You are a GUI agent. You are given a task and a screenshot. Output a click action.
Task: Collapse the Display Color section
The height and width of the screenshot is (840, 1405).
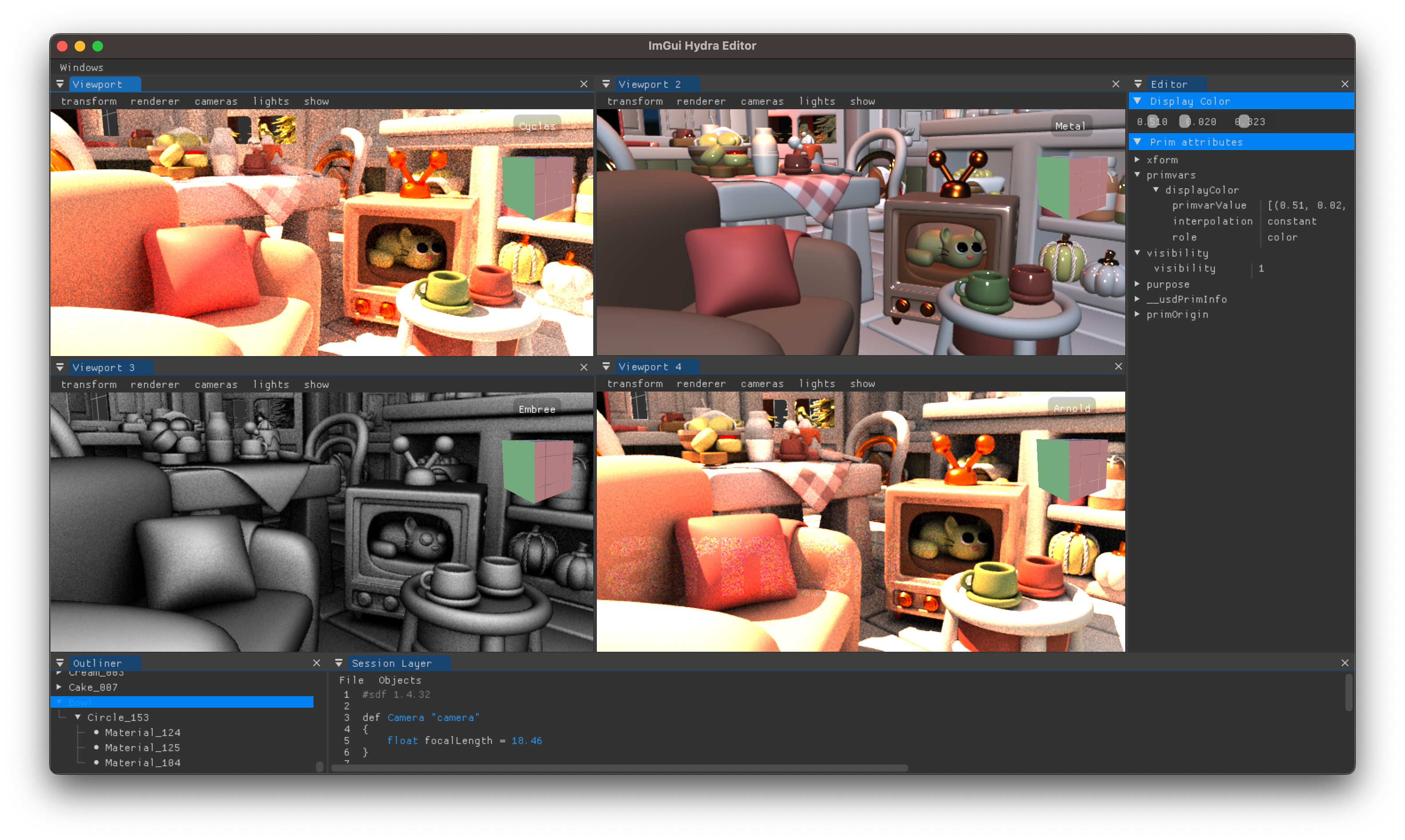coord(1137,101)
